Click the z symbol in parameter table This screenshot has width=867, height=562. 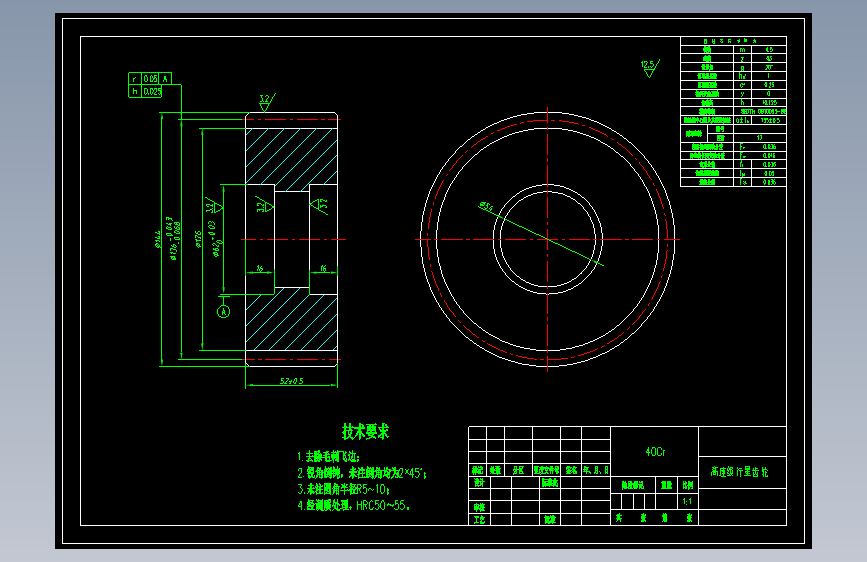[742, 59]
